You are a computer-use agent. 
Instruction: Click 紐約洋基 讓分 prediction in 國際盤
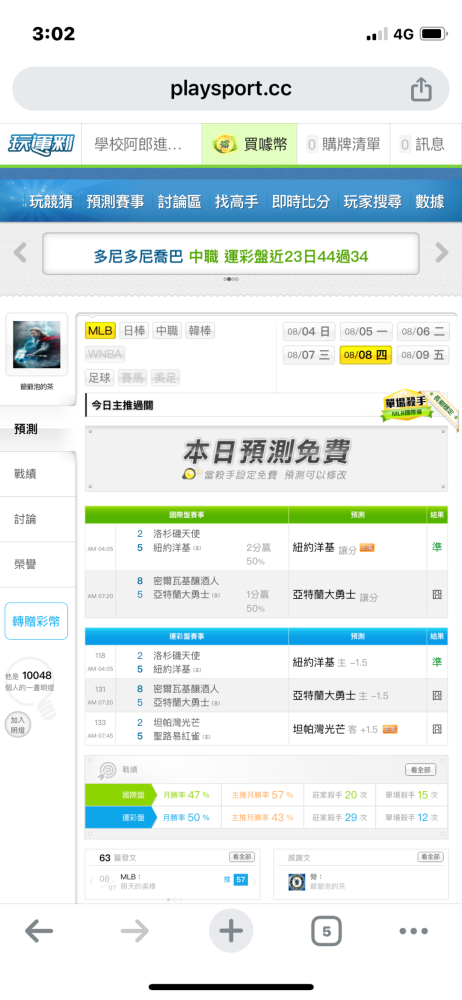[x=324, y=547]
